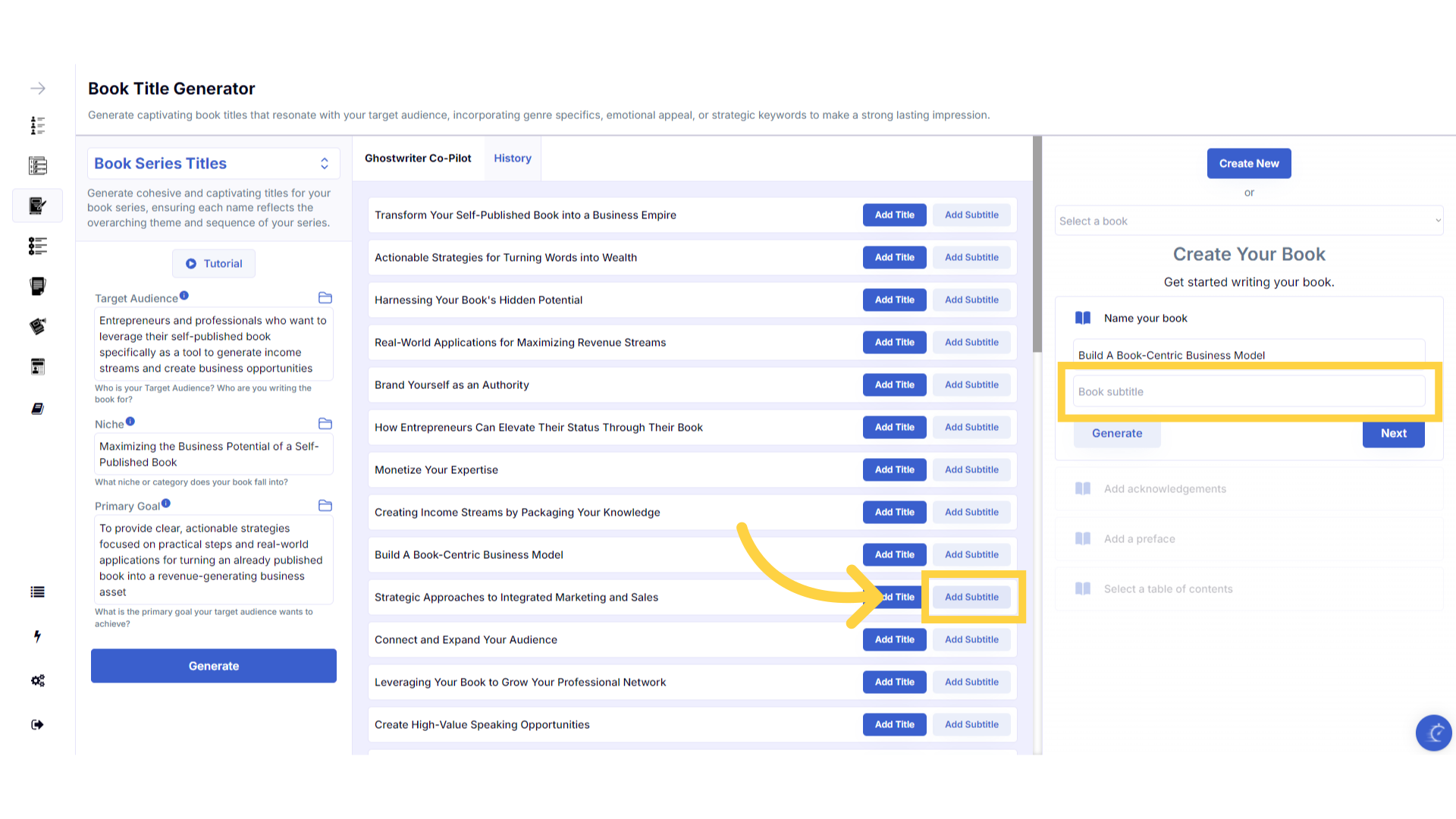Click into the Book subtitle field
This screenshot has width=1456, height=819.
click(1248, 392)
